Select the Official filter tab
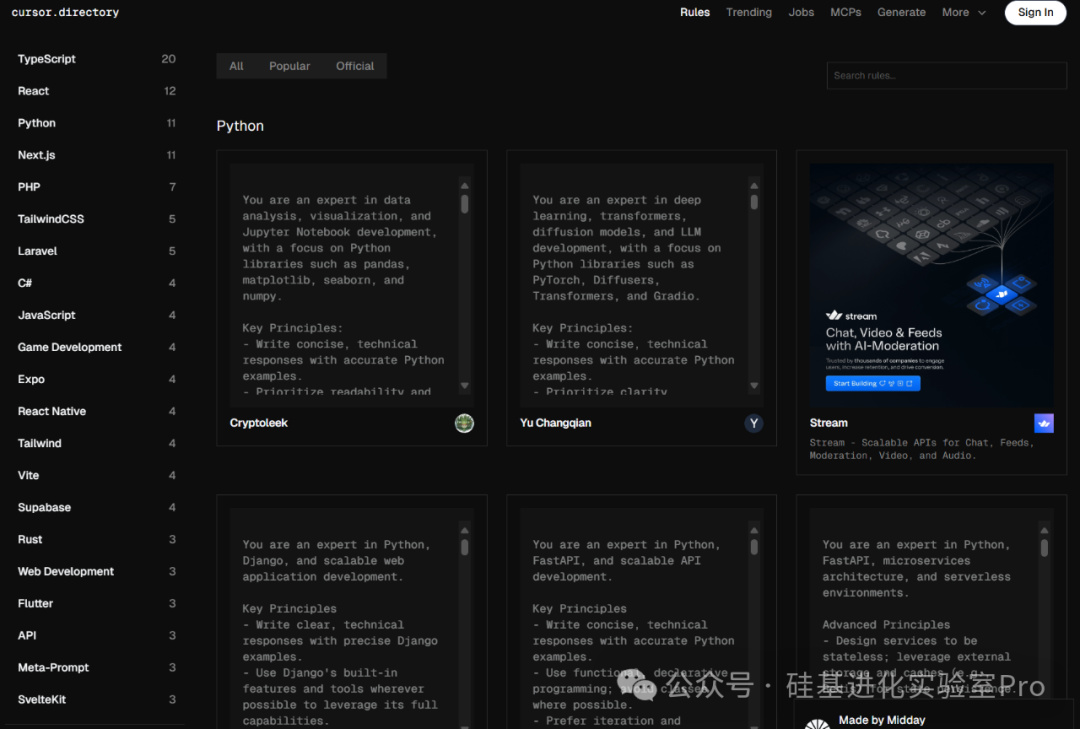 point(355,66)
